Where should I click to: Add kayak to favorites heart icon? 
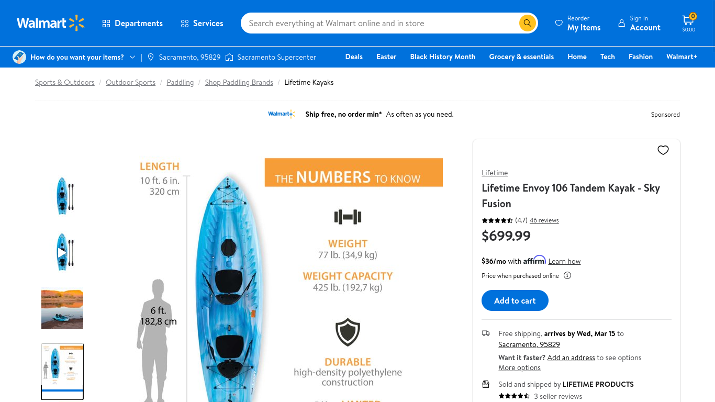[663, 150]
